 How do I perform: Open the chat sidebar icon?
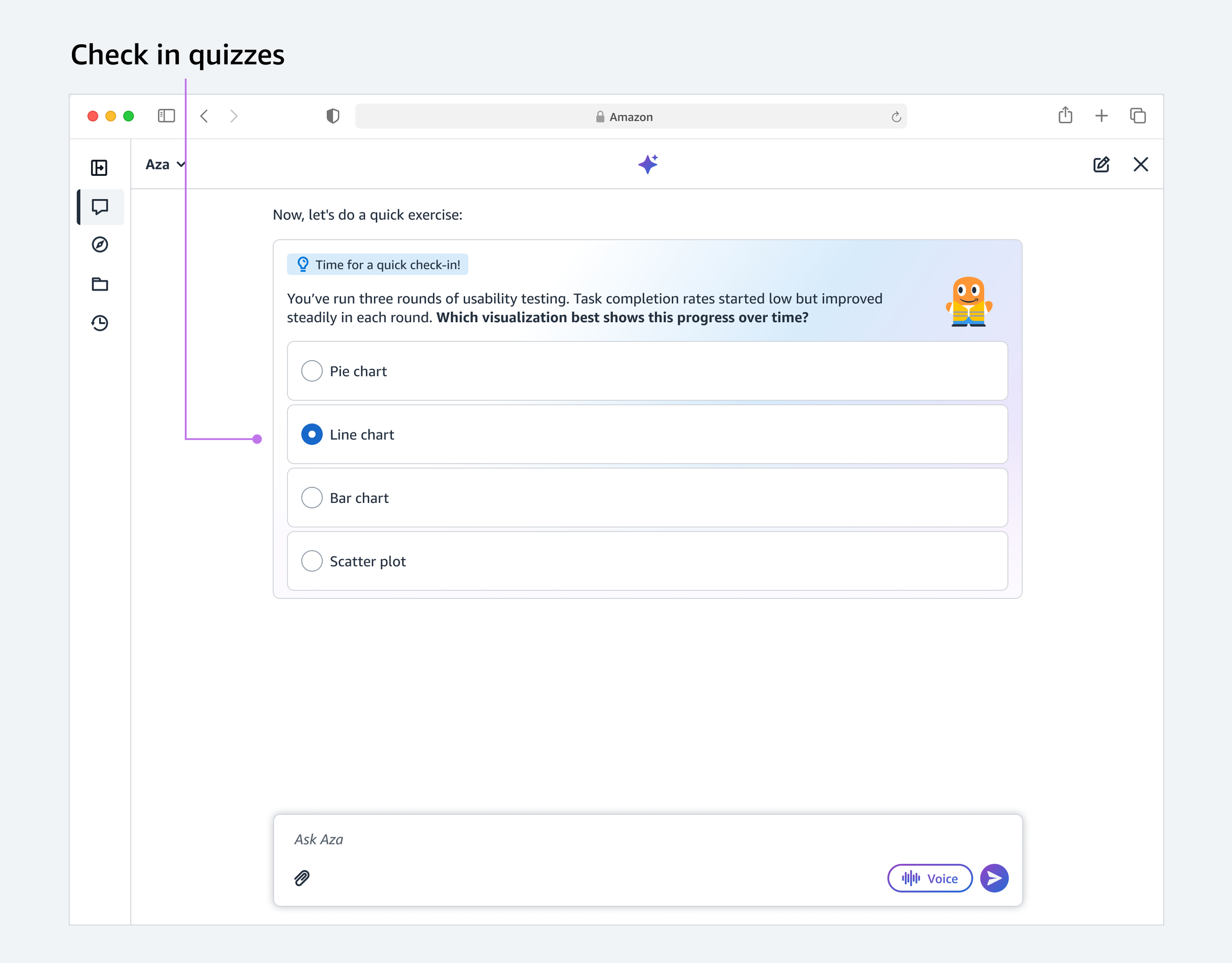[100, 207]
